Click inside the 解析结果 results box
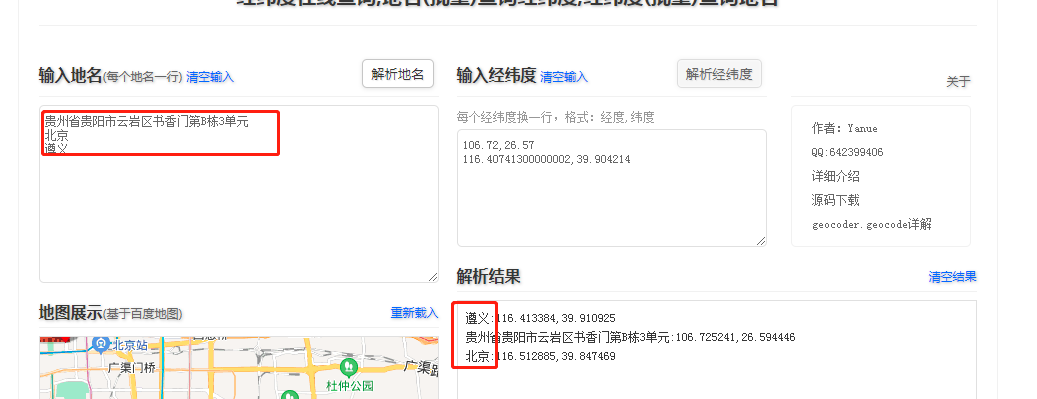Image resolution: width=1037 pixels, height=399 pixels. click(x=716, y=350)
